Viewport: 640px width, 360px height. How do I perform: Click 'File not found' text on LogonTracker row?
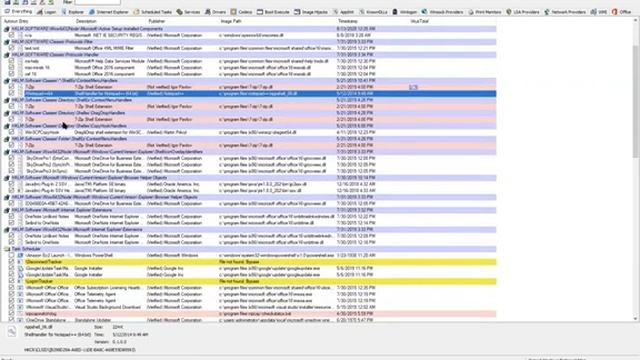click(x=239, y=281)
